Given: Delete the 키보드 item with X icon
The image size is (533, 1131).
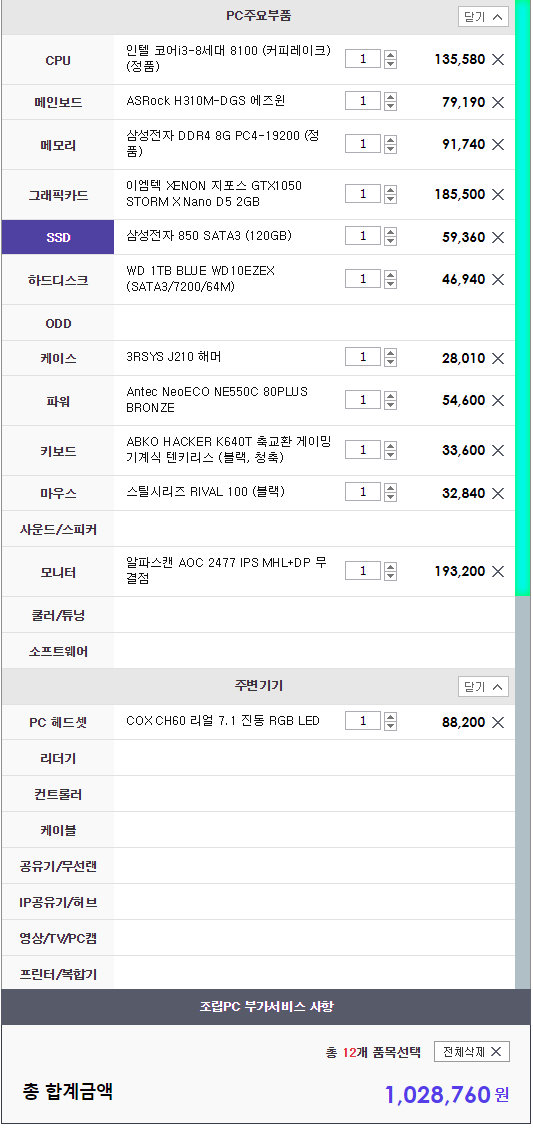Looking at the screenshot, I should 498,451.
